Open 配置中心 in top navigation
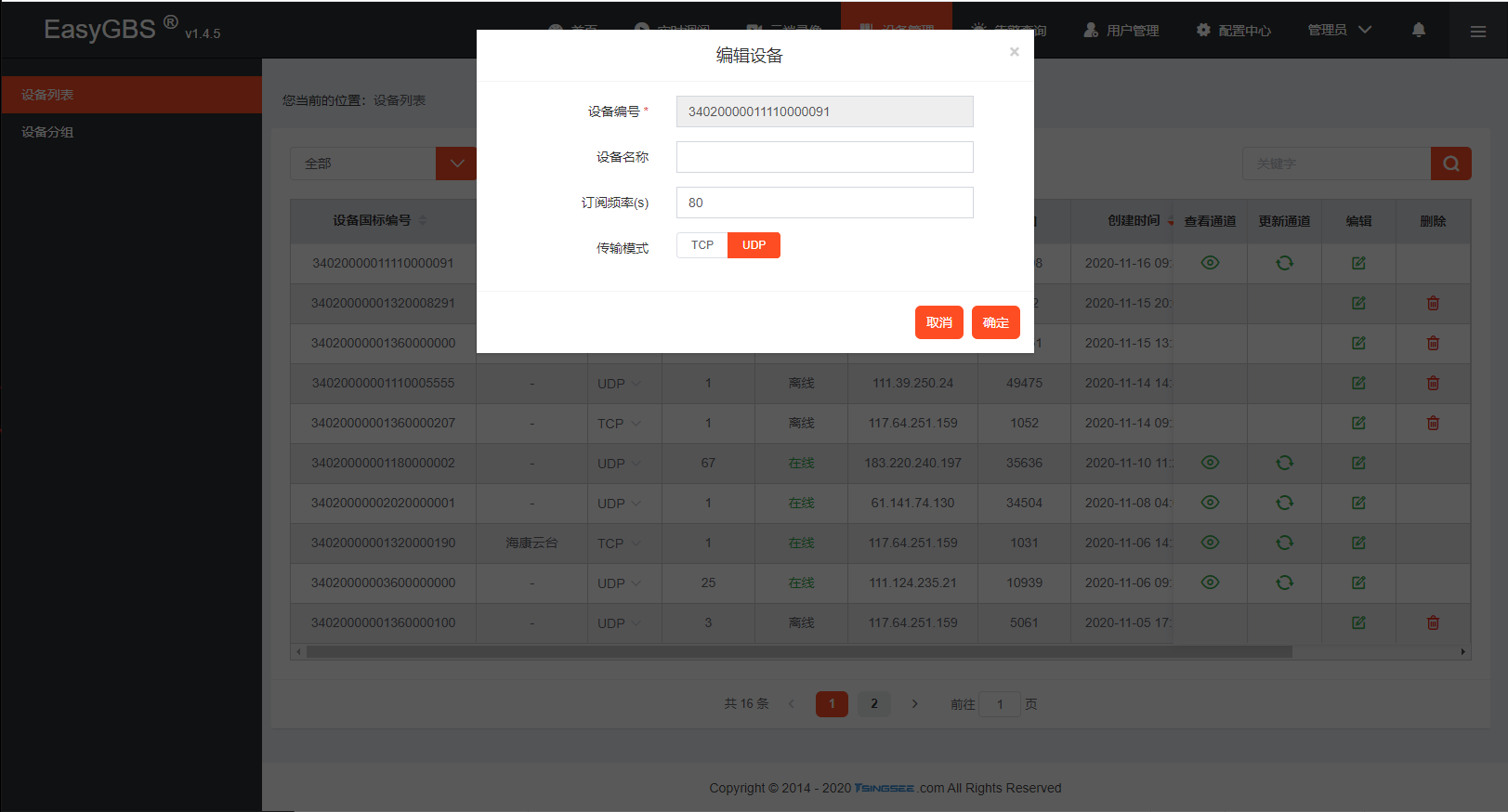 point(1233,30)
